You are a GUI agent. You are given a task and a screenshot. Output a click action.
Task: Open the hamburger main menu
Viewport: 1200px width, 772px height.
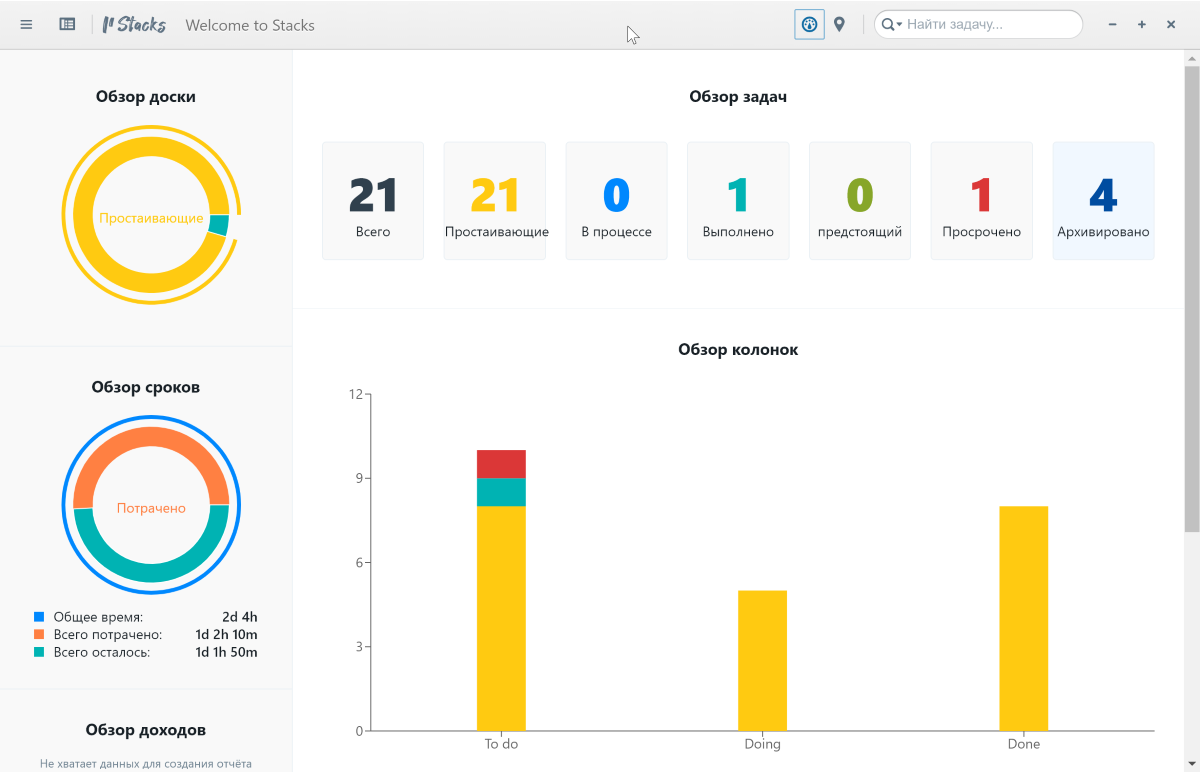tap(27, 24)
